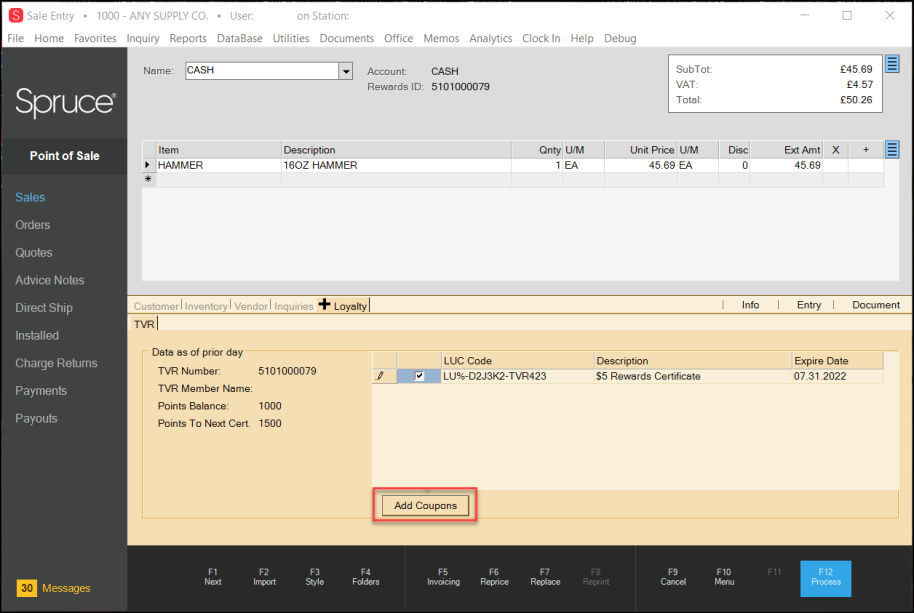914x613 pixels.
Task: Open Quotes in the sidebar
Action: [34, 253]
